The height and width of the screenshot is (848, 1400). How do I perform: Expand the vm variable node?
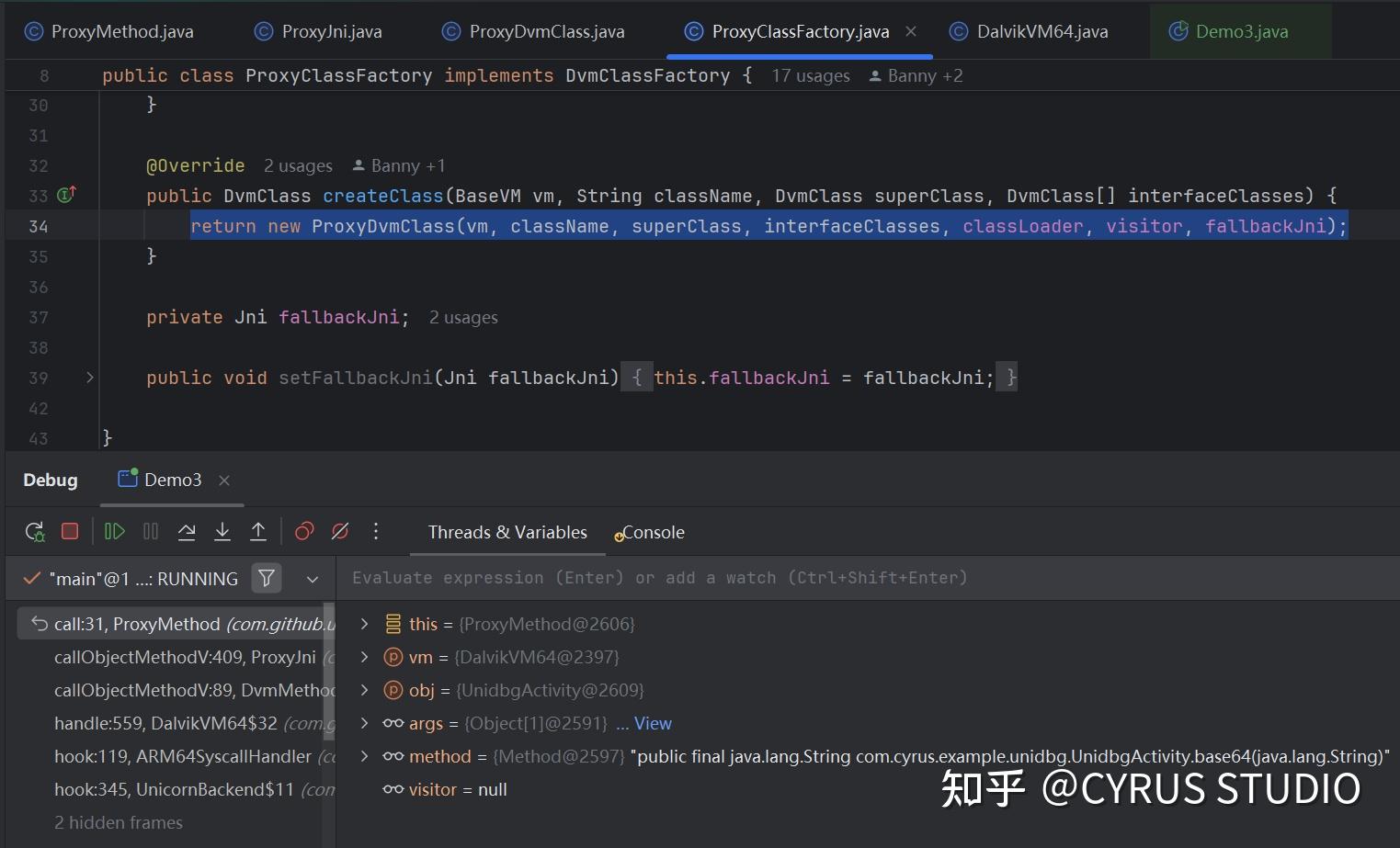pos(364,657)
